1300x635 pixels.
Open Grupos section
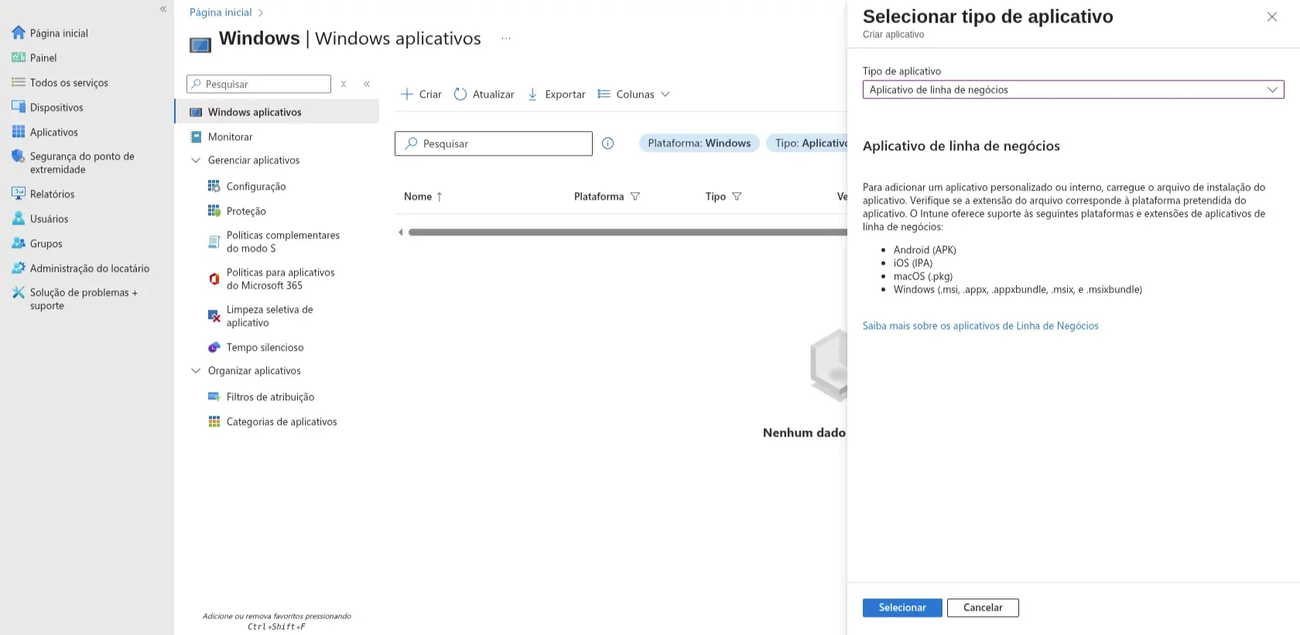point(37,244)
